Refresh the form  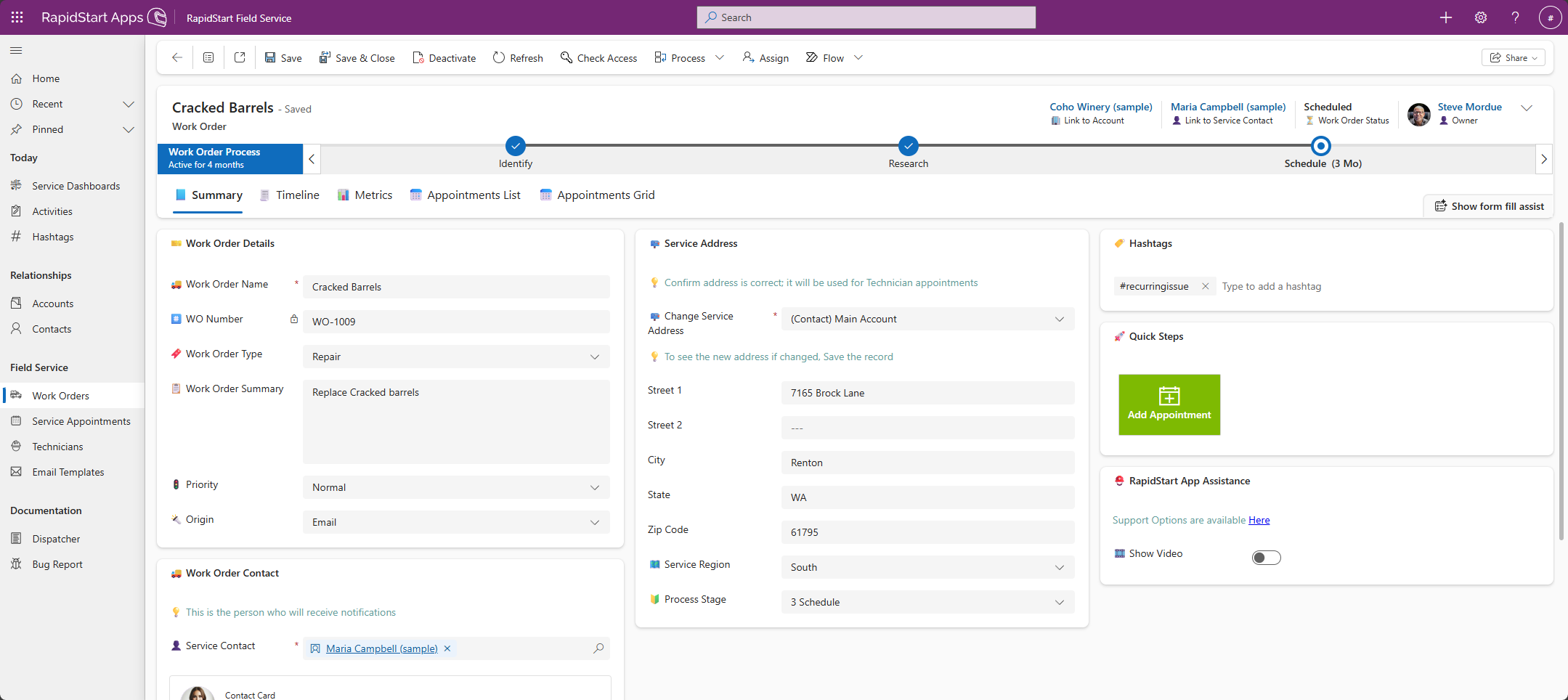(518, 58)
